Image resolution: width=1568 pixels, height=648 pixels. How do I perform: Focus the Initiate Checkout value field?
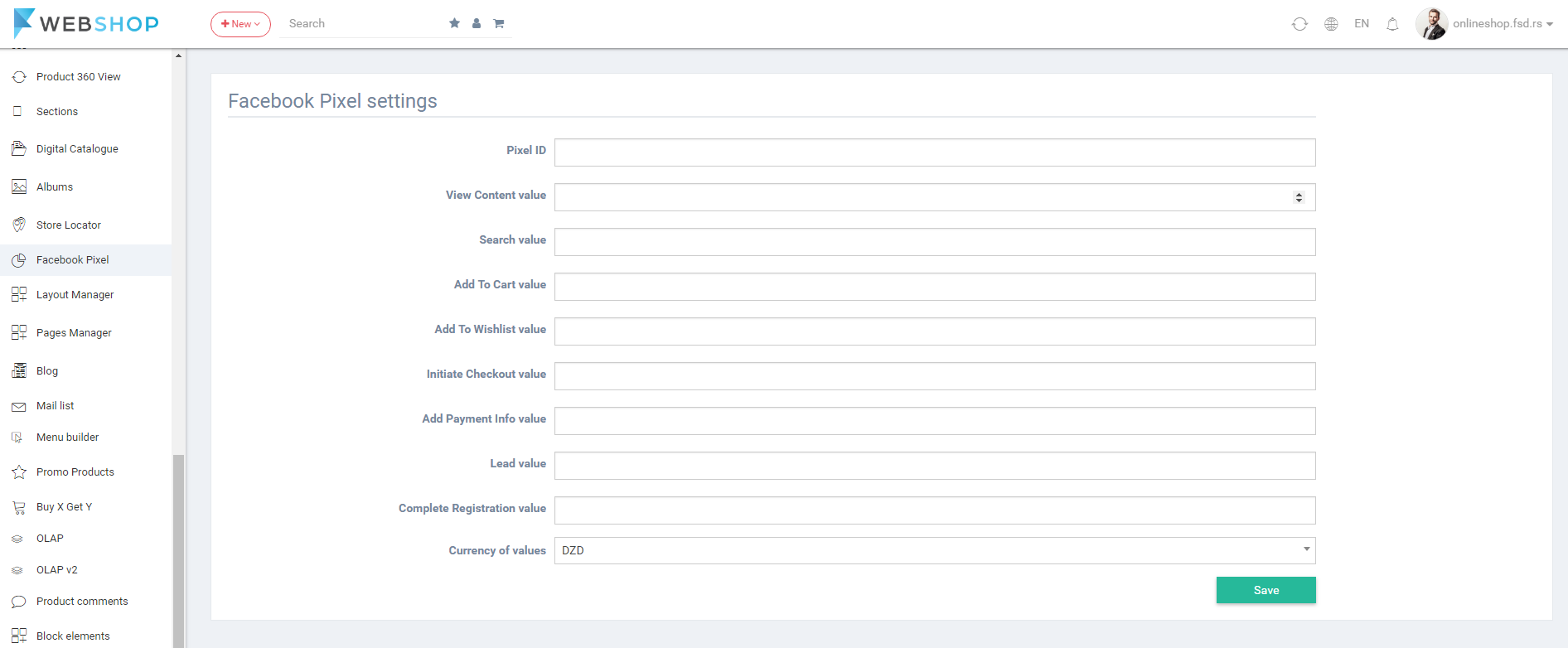pyautogui.click(x=935, y=376)
